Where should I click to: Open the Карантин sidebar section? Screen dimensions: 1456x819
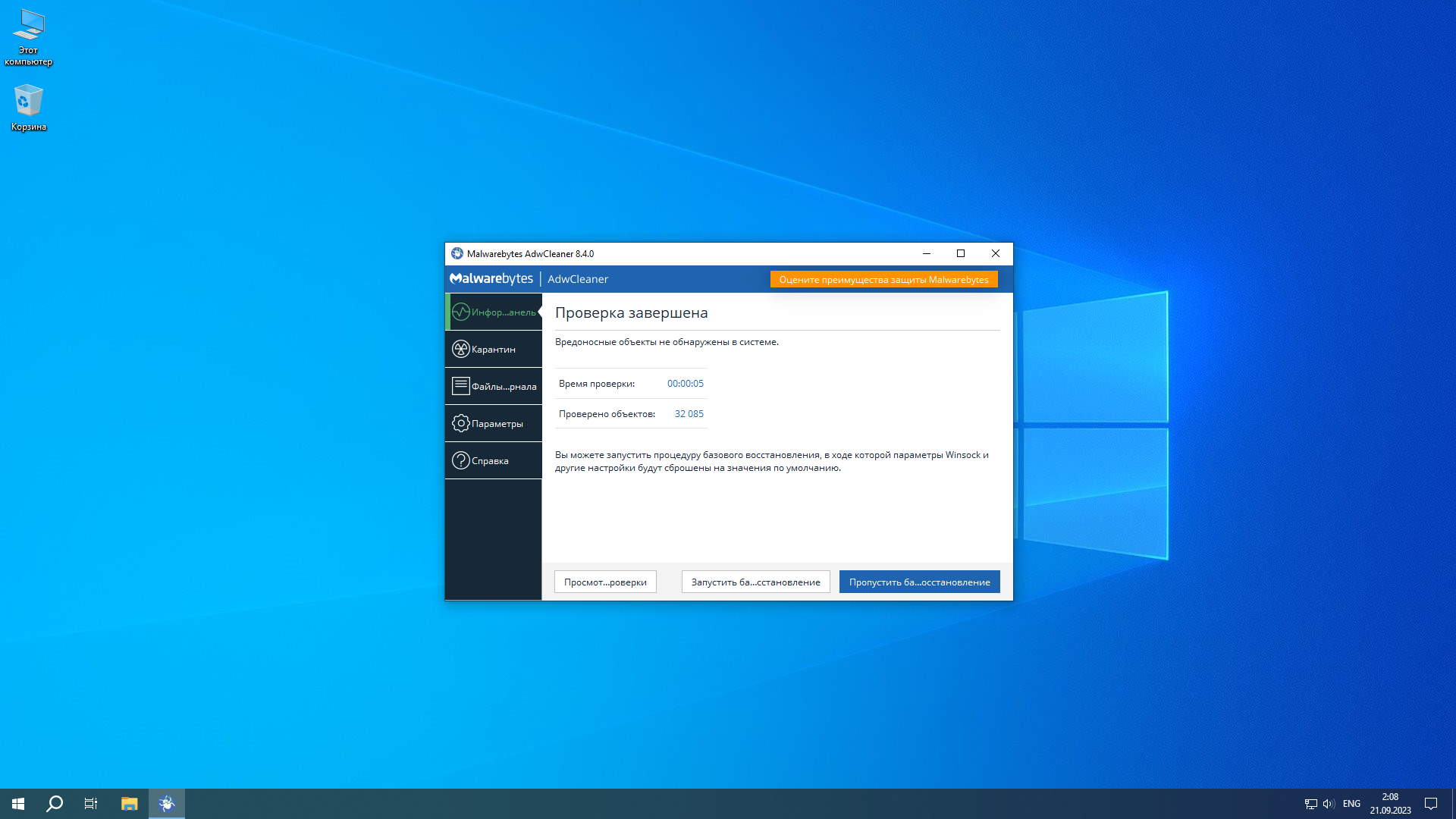point(493,350)
